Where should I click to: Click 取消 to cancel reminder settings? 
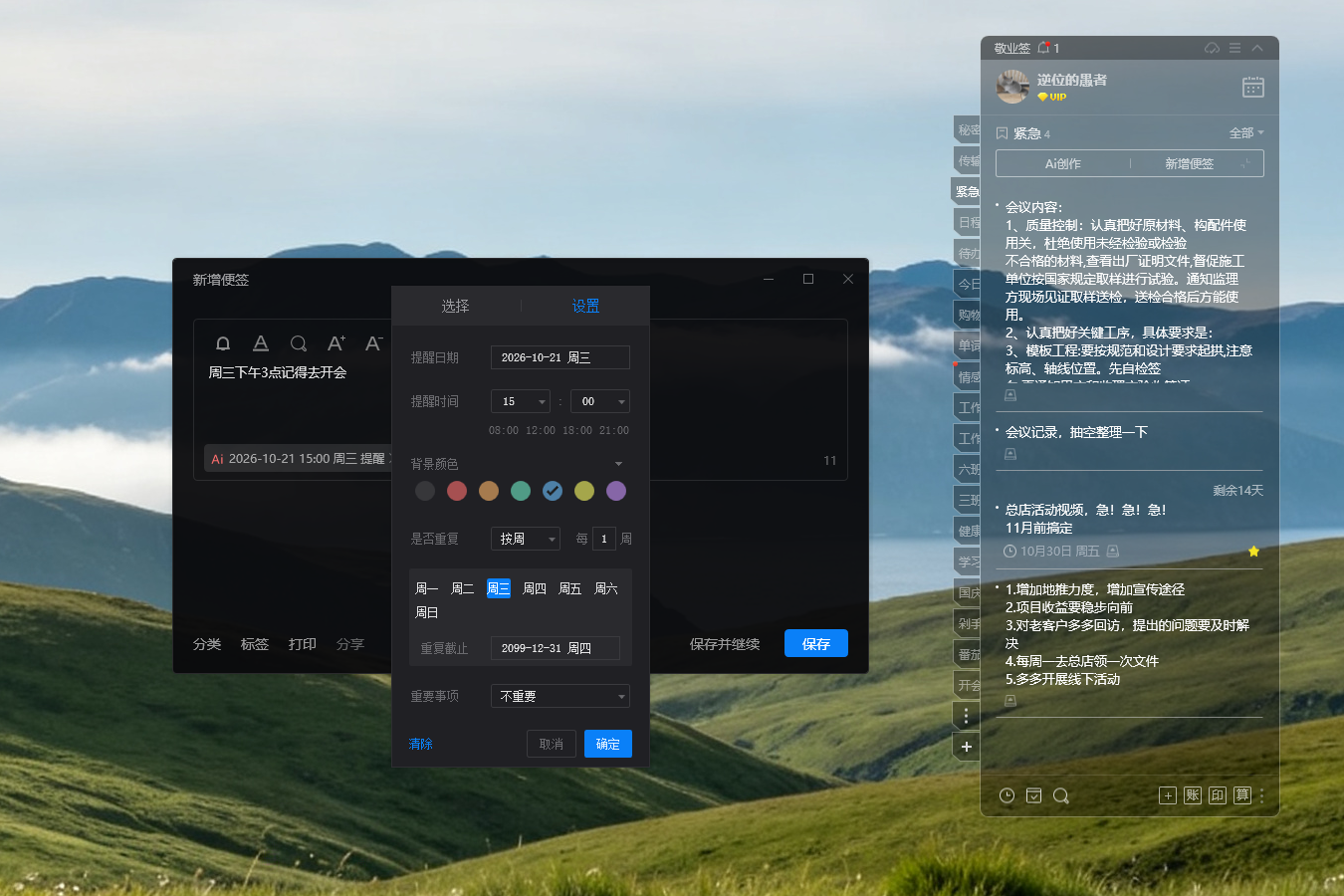point(552,744)
